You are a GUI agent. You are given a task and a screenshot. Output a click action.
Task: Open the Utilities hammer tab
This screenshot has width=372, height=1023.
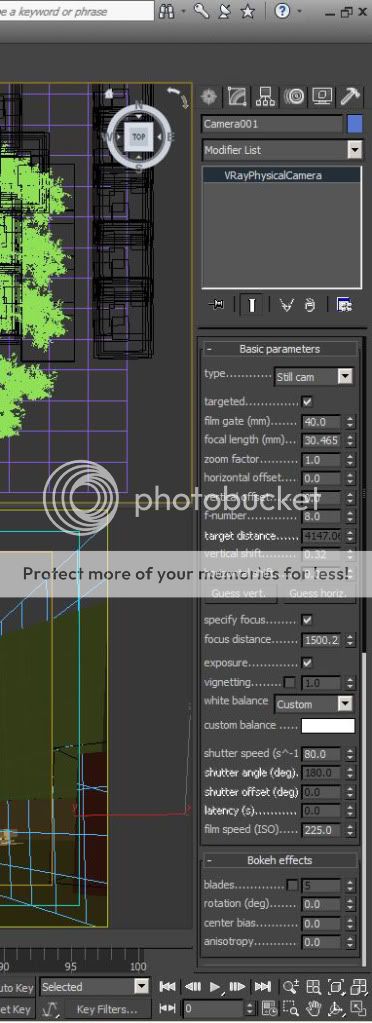pyautogui.click(x=350, y=97)
